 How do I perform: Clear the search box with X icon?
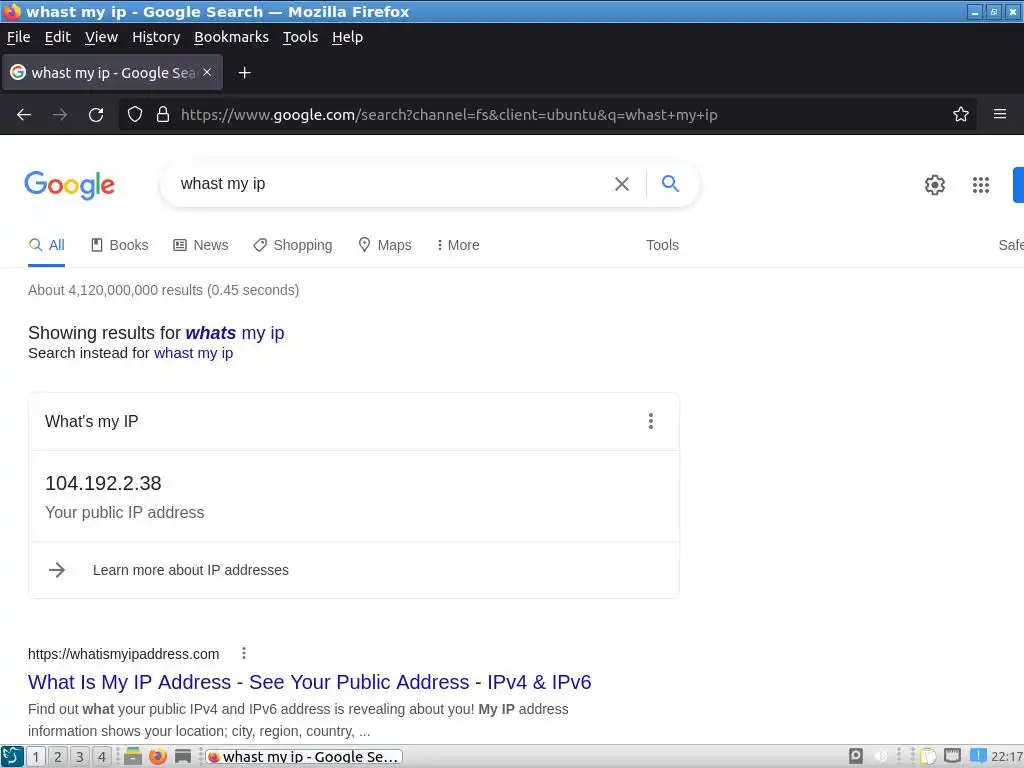(622, 184)
